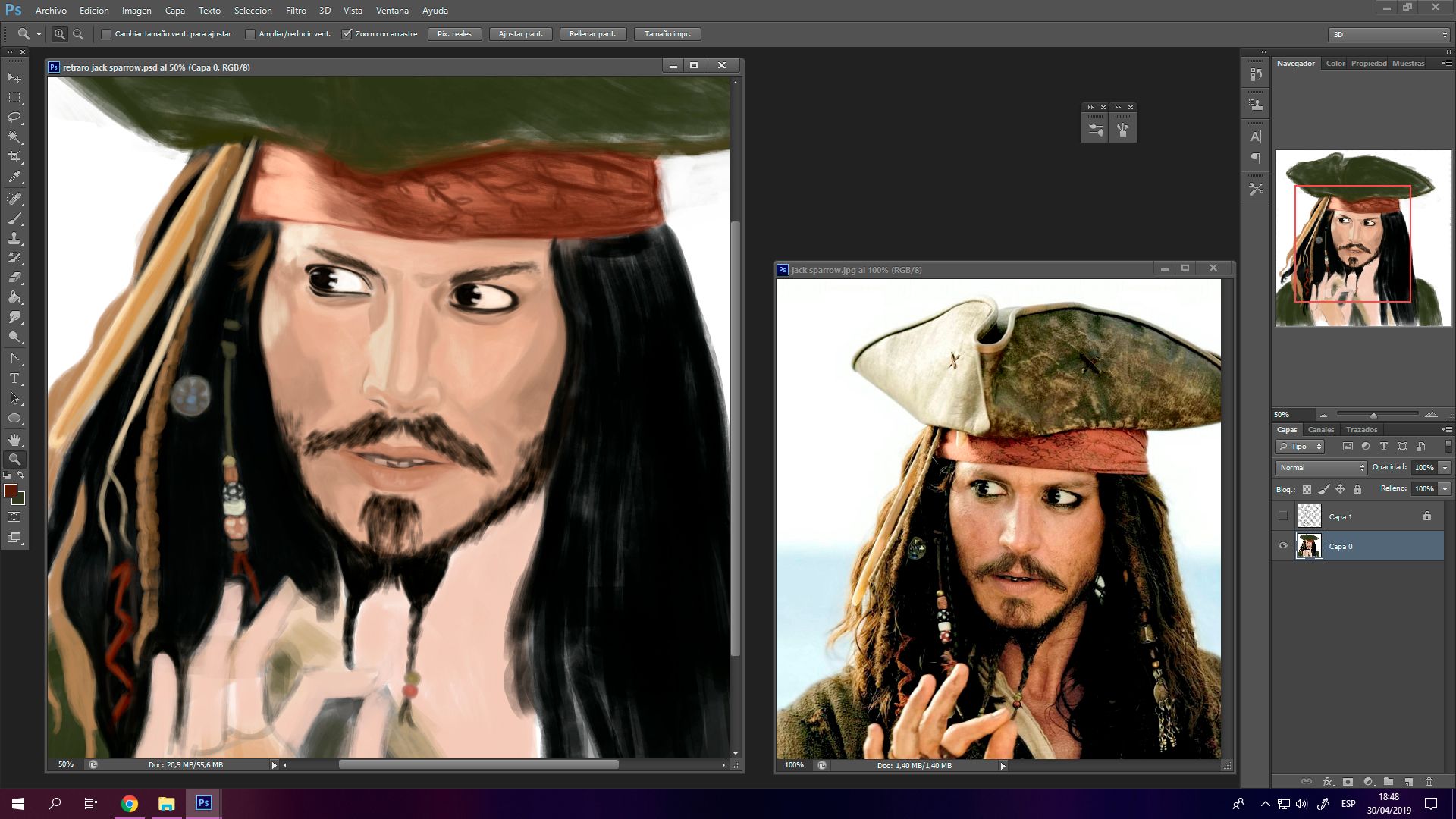
Task: Click the Ajustar pant. button
Action: coord(520,34)
